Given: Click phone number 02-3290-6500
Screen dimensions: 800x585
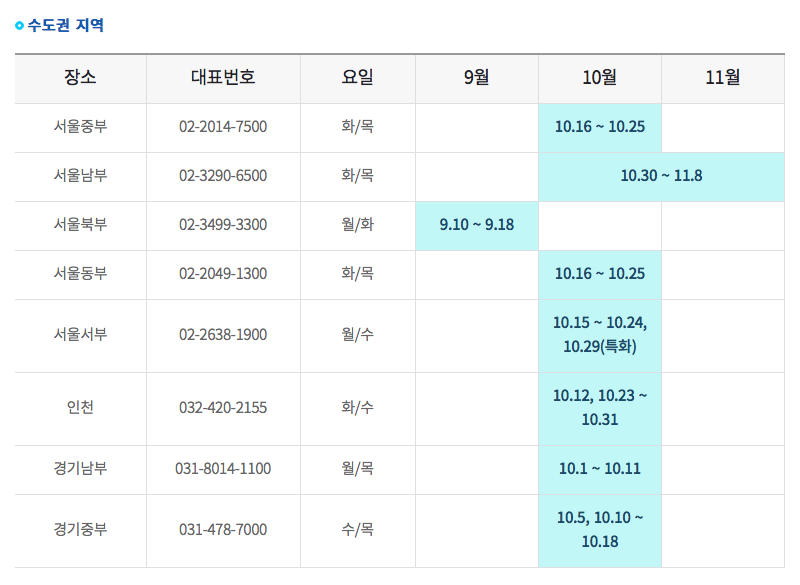Looking at the screenshot, I should point(223,176).
